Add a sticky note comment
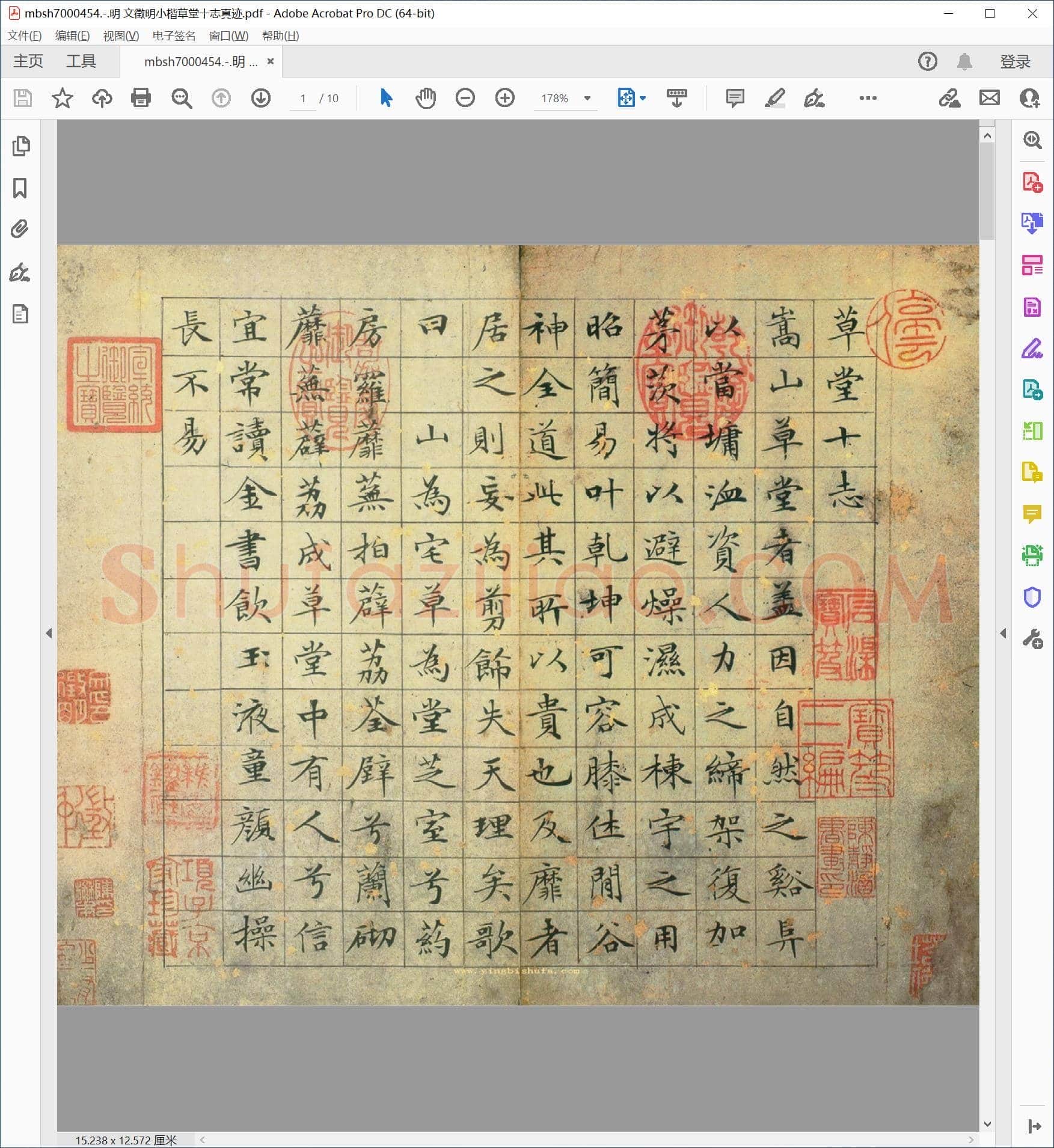Screen dimensions: 1054x1148 (x=735, y=97)
